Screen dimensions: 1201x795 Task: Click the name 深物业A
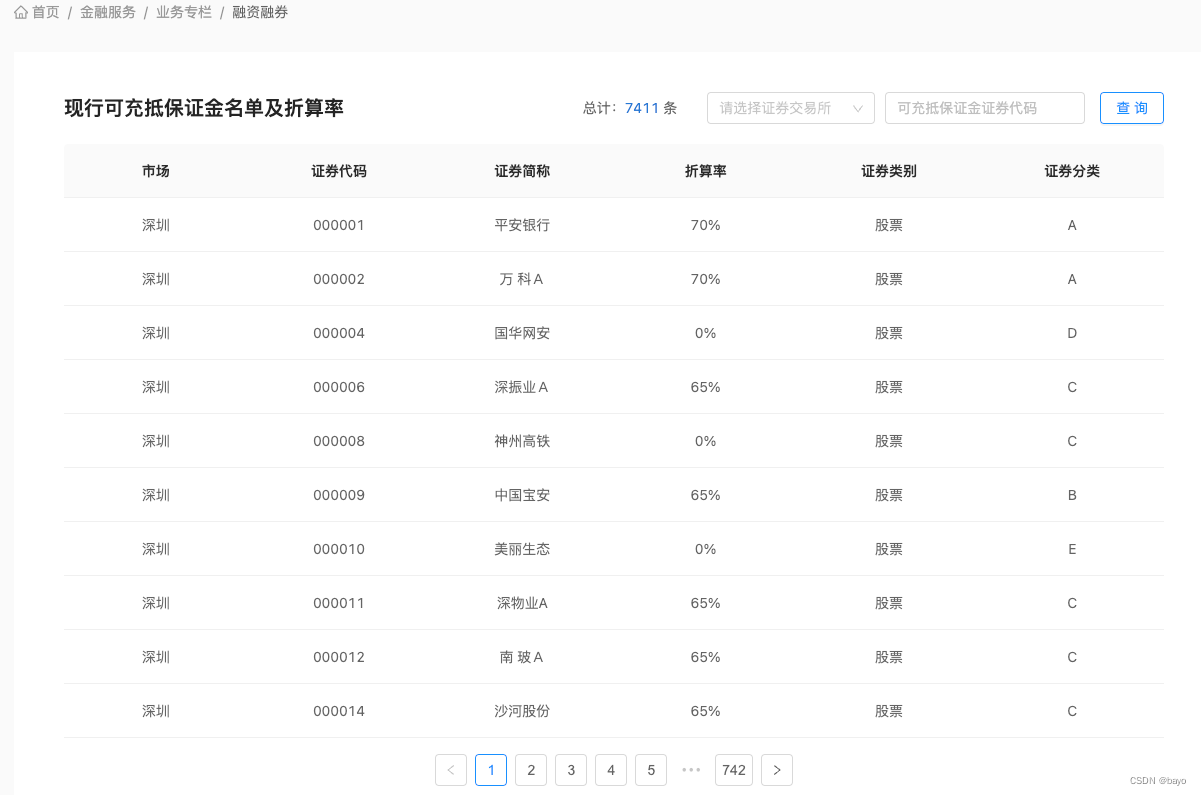[522, 603]
